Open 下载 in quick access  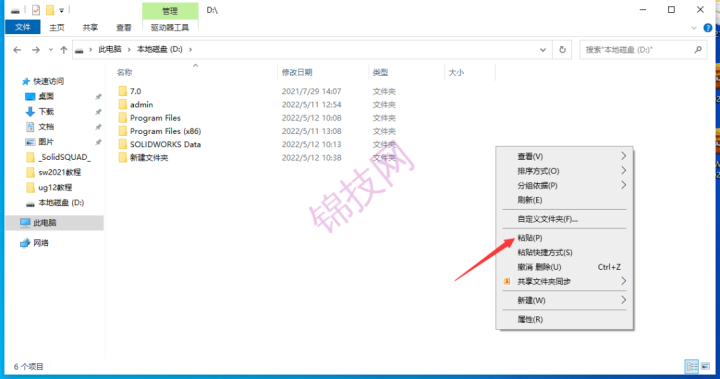46,112
